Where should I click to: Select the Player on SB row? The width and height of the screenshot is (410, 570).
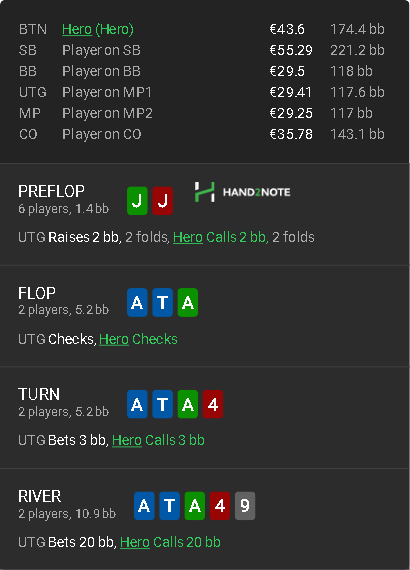point(202,50)
